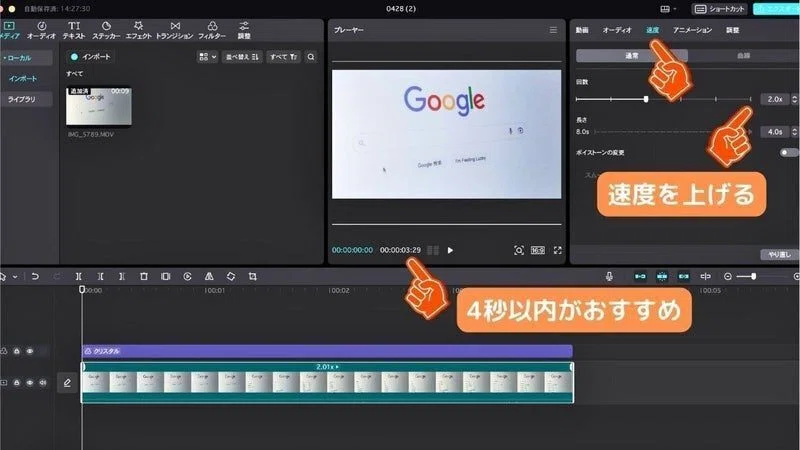
Task: Select the クリスタル effect clip on timeline
Action: (x=327, y=351)
